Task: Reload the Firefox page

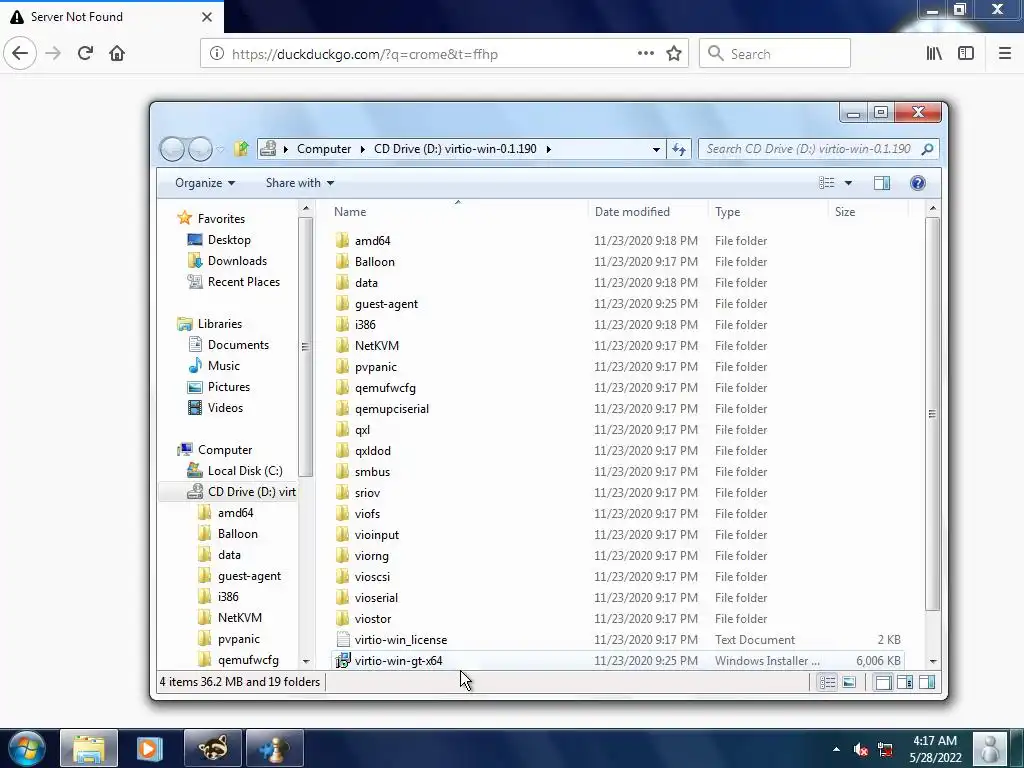Action: (x=85, y=54)
